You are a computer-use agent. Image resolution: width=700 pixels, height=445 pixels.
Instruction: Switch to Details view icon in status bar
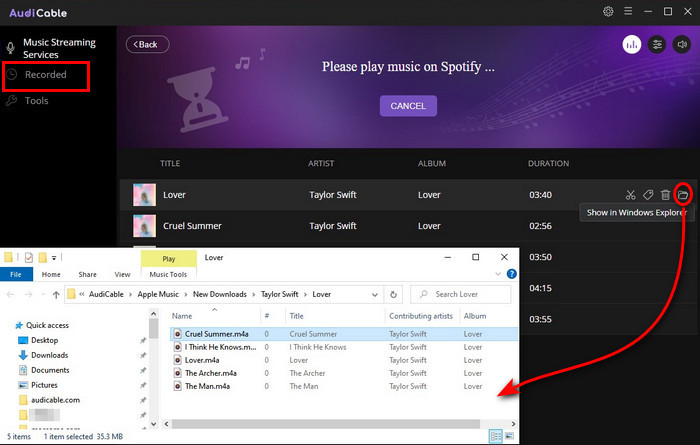496,436
